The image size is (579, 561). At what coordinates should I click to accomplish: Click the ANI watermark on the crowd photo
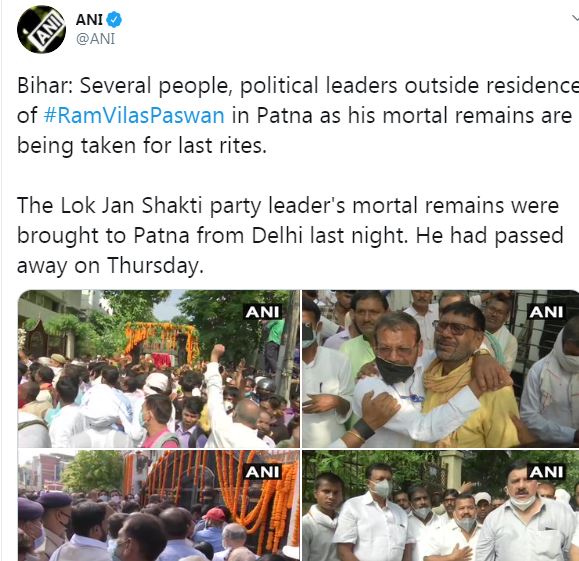[263, 312]
